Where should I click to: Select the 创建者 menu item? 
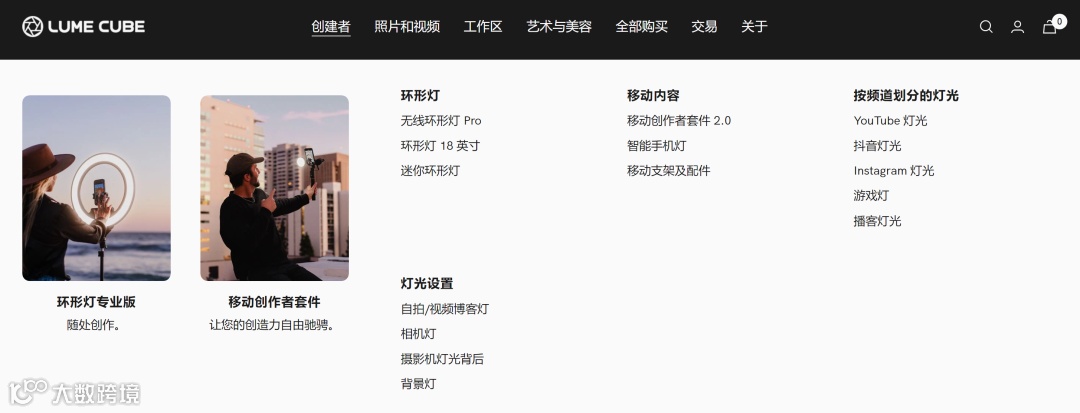tap(331, 27)
